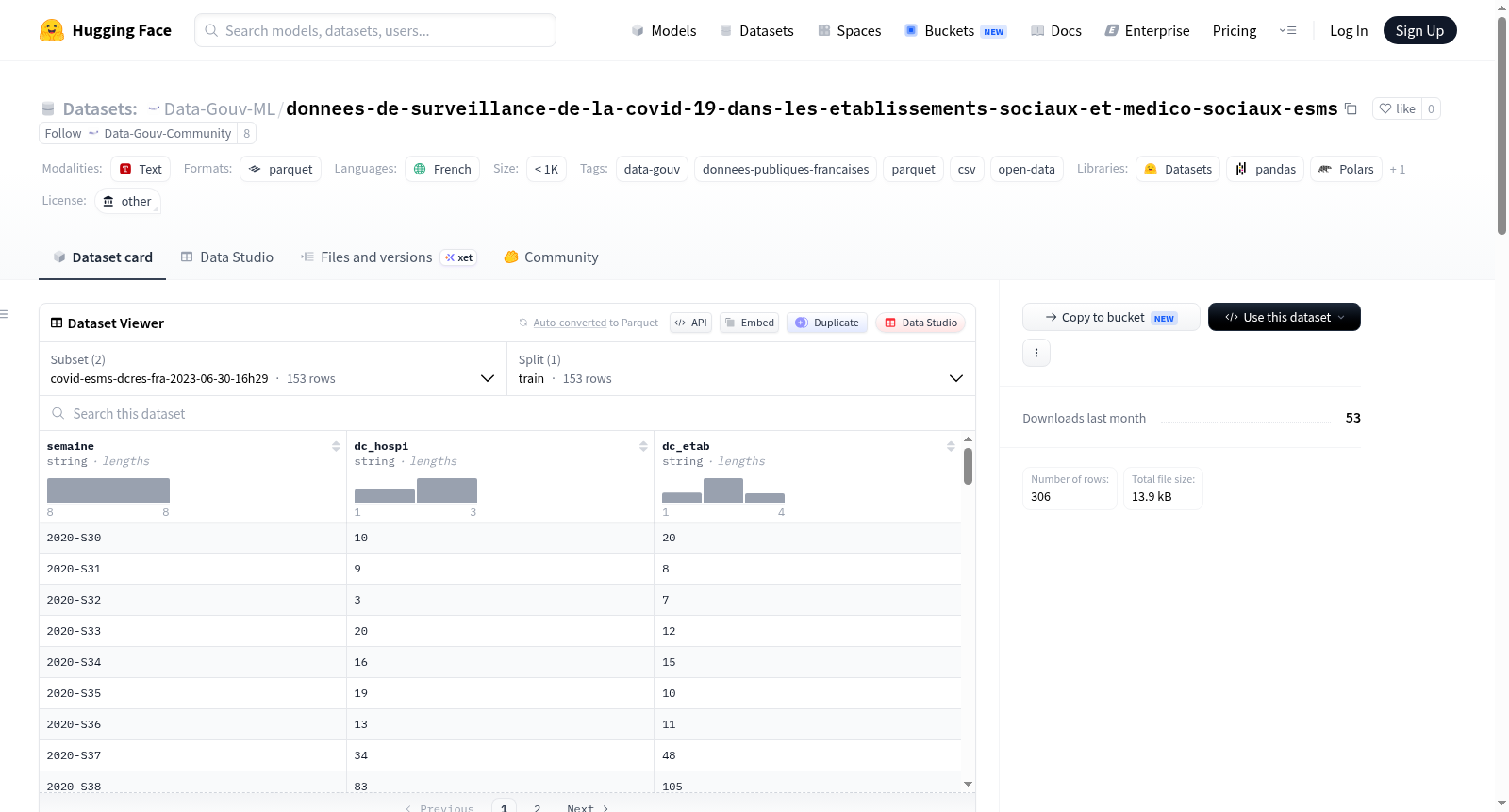
Task: Open the left sidebar hamburger icon
Action: (4, 314)
